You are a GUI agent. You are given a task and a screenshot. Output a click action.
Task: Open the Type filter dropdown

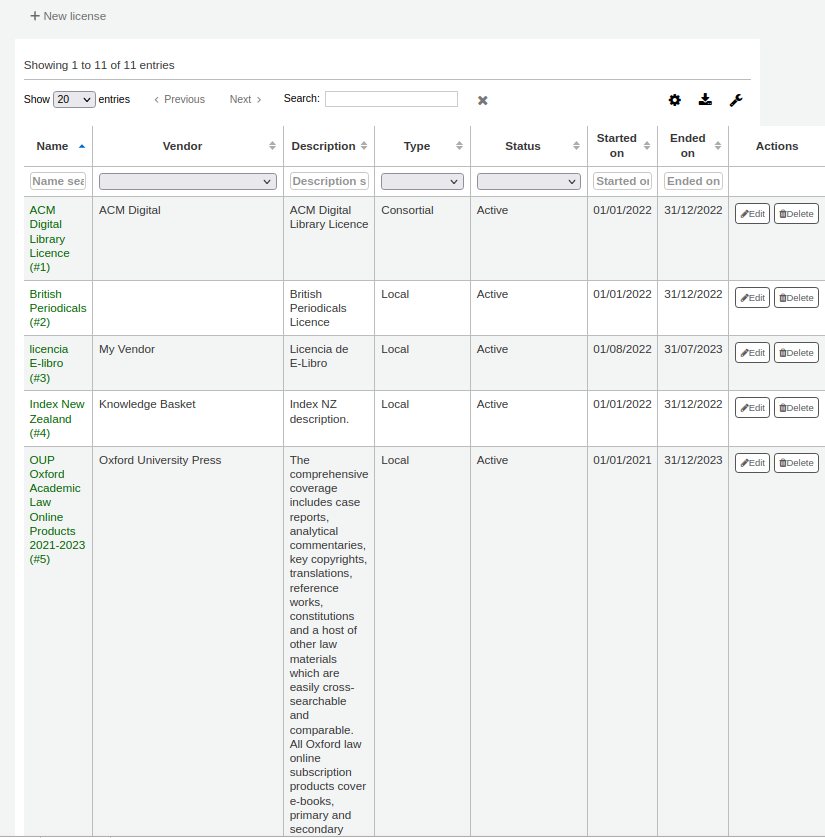422,181
